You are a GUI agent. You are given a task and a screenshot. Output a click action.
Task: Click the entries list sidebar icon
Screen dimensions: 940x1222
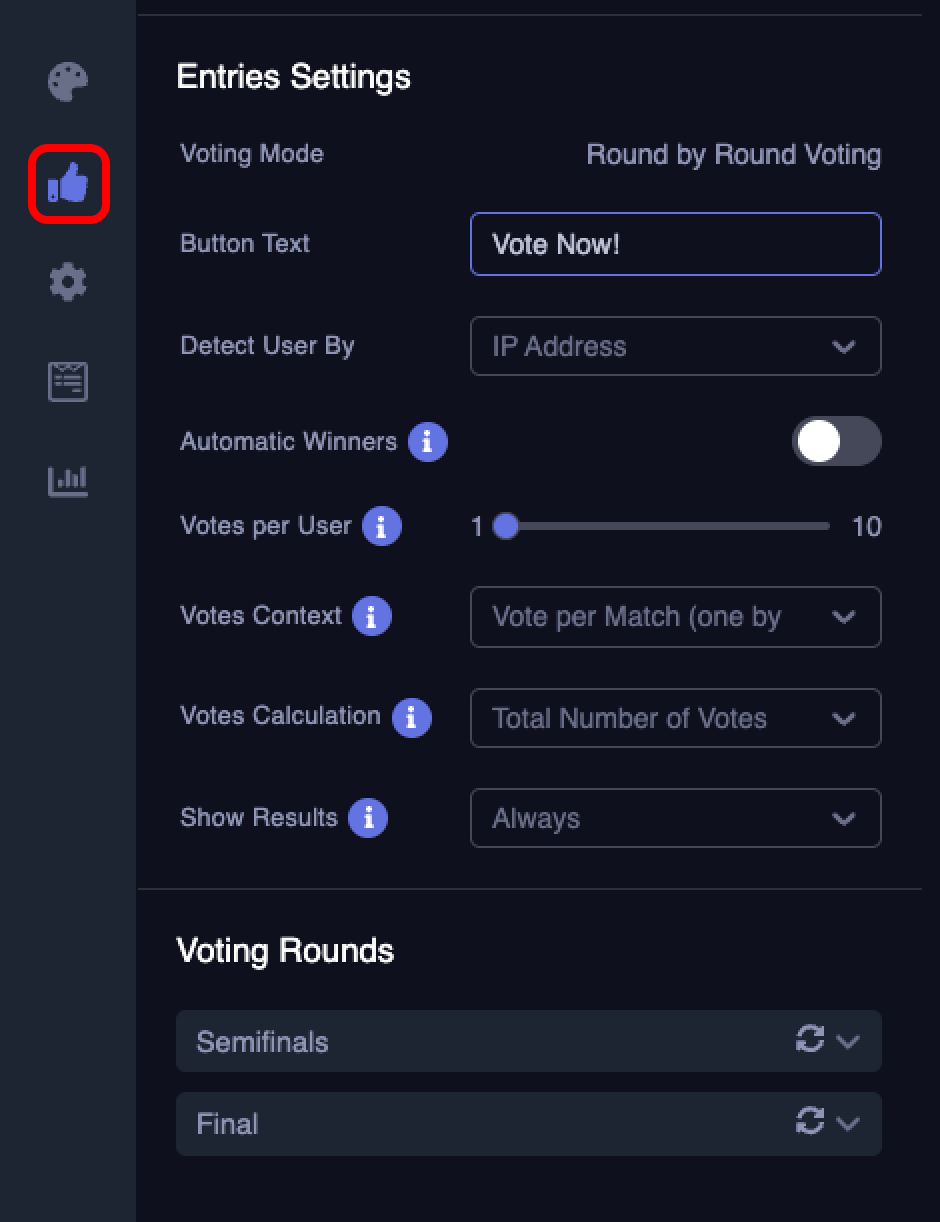click(67, 381)
